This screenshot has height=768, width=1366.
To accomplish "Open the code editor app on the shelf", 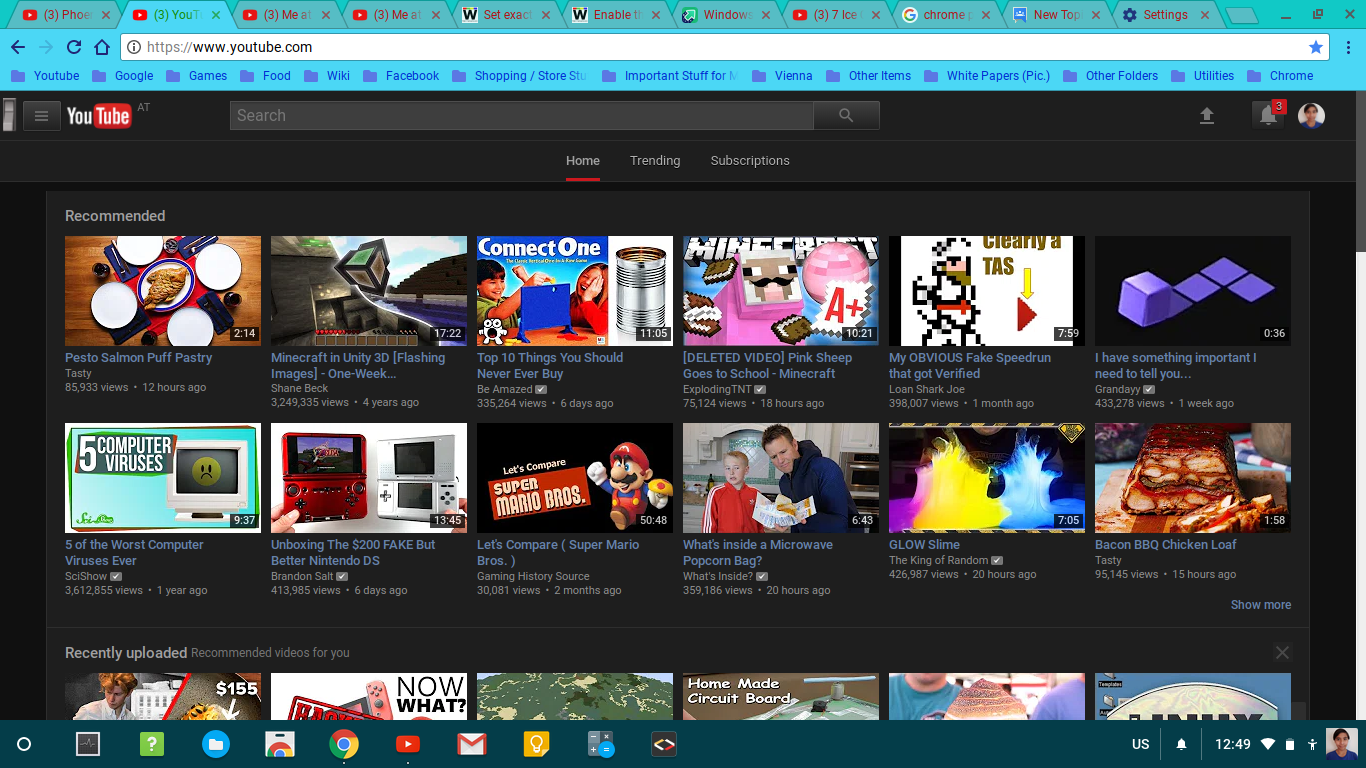I will tap(664, 744).
